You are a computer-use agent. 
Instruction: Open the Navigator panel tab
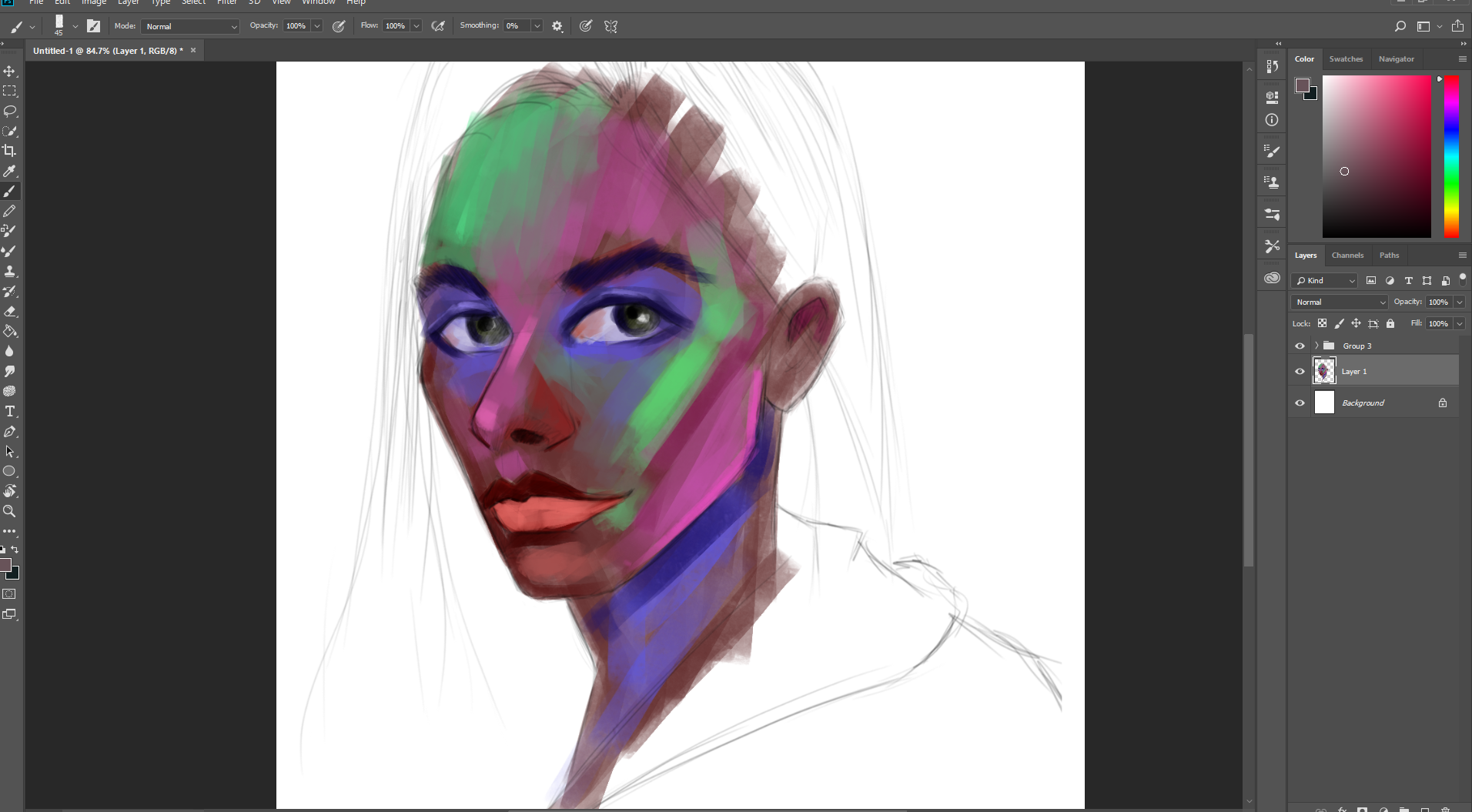1396,58
